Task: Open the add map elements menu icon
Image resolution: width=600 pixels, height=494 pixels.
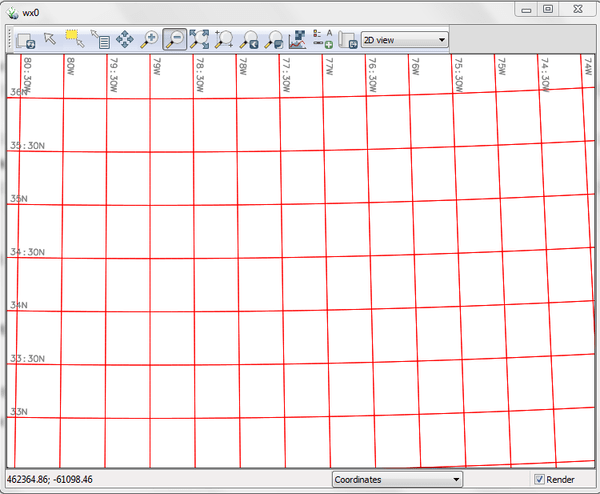Action: coord(323,40)
